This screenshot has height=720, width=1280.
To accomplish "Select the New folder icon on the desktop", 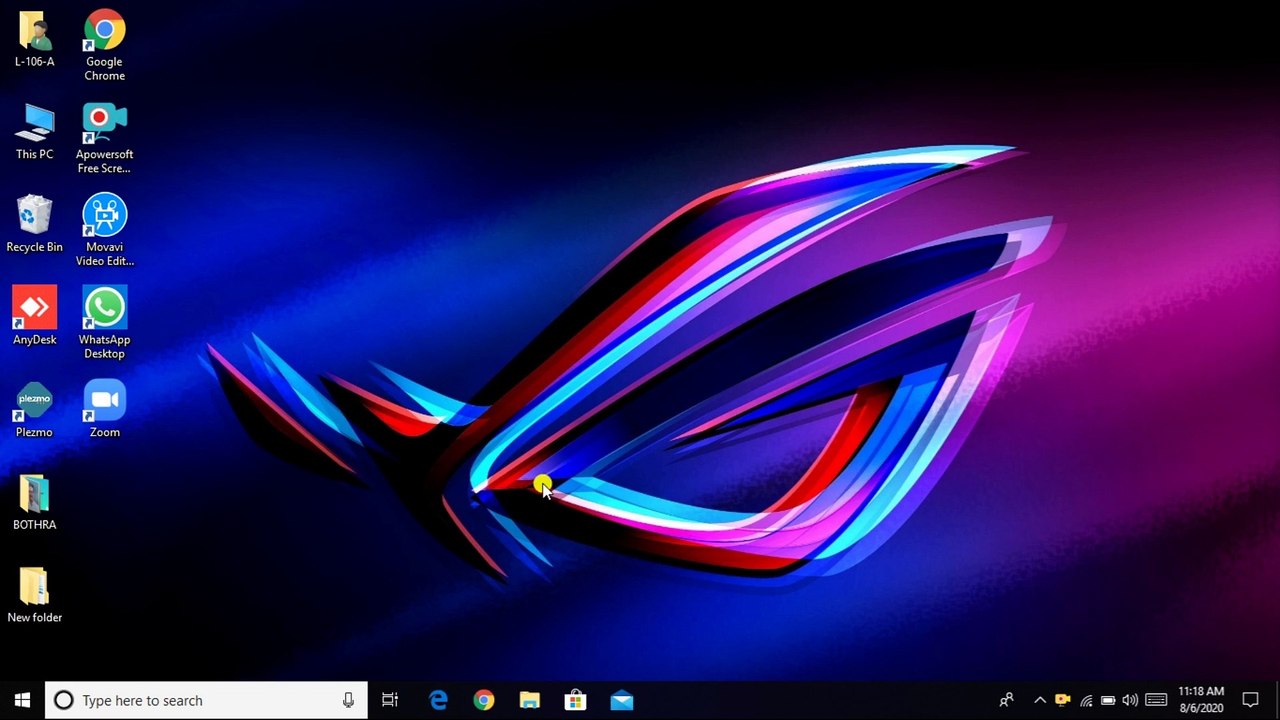I will click(34, 596).
